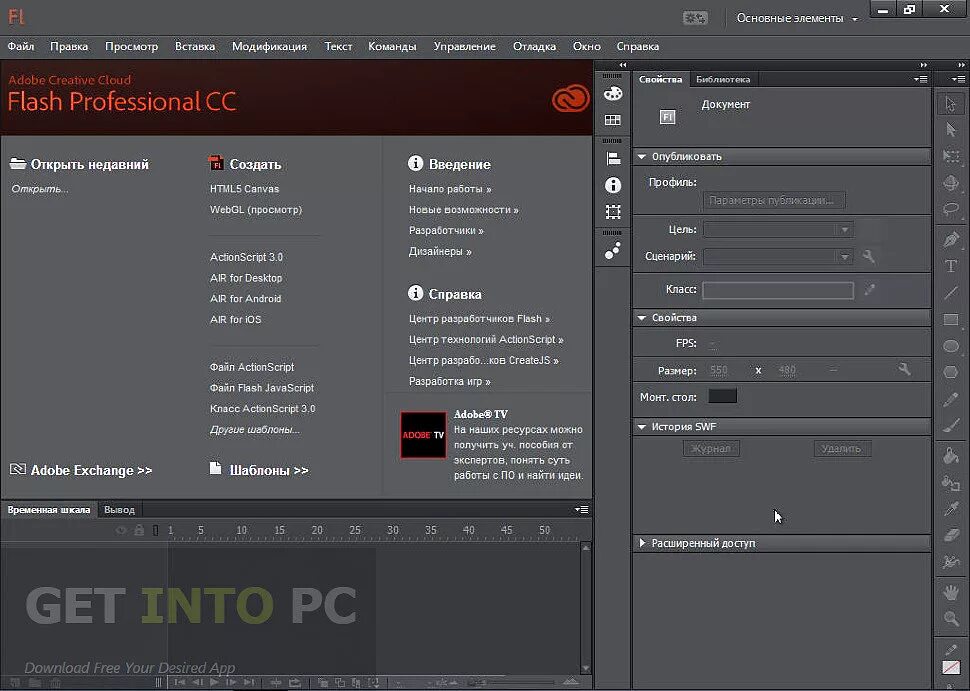The width and height of the screenshot is (970, 691).
Task: Click the Монт. стол stage color swatch
Action: [x=723, y=396]
